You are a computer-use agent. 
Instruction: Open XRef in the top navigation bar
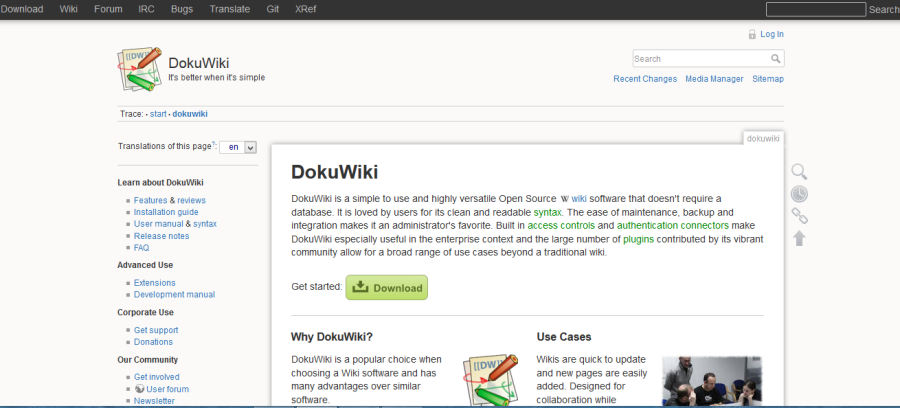pos(305,9)
